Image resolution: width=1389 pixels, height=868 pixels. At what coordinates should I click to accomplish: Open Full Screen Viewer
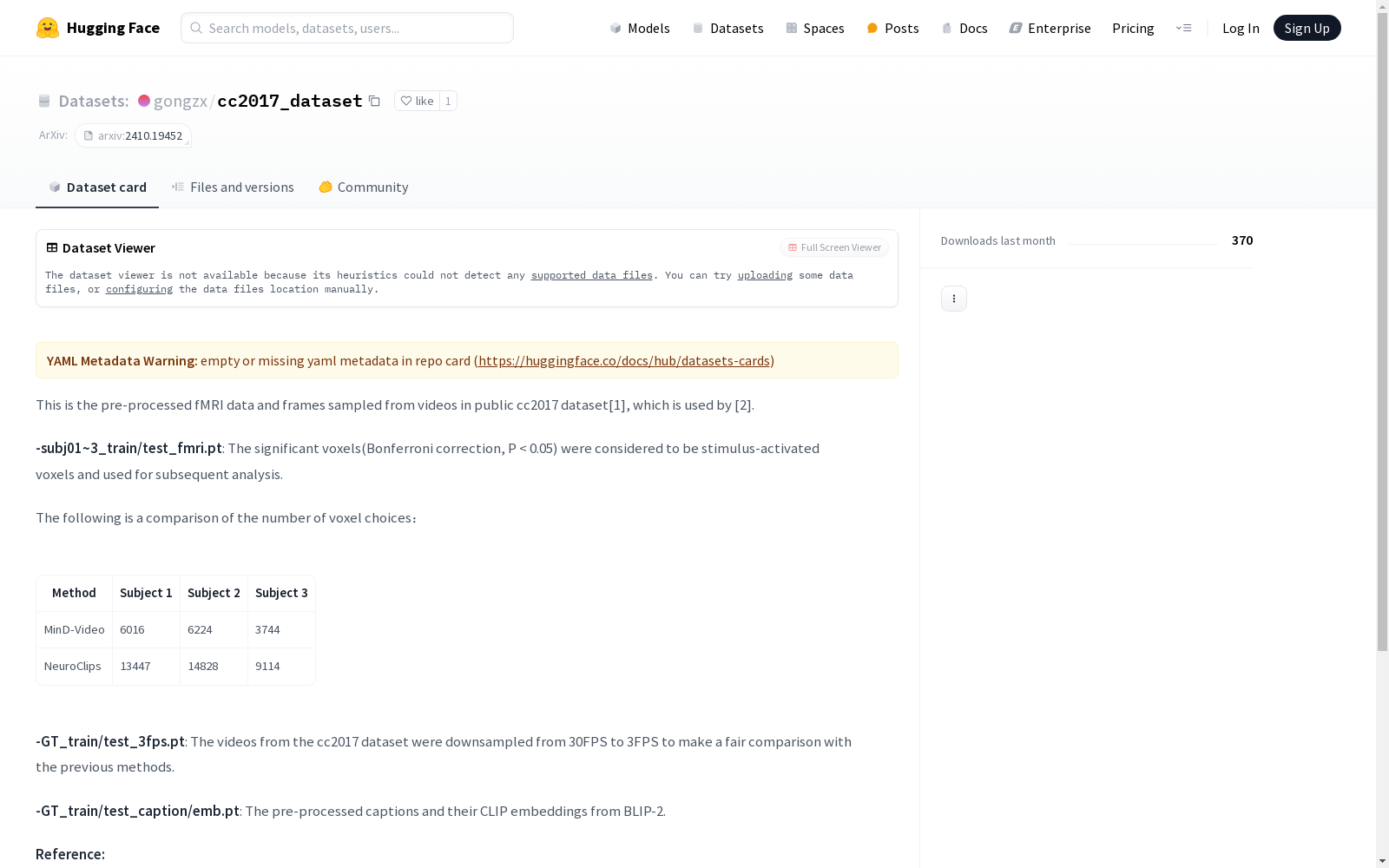[x=834, y=247]
